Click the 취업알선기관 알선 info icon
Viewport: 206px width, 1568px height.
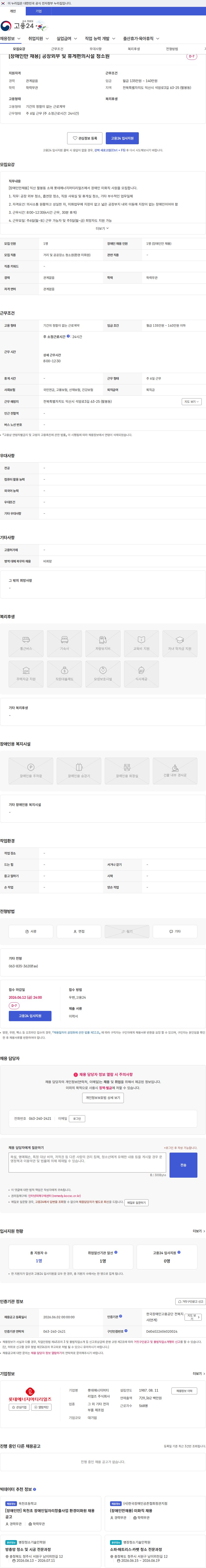116,1252
